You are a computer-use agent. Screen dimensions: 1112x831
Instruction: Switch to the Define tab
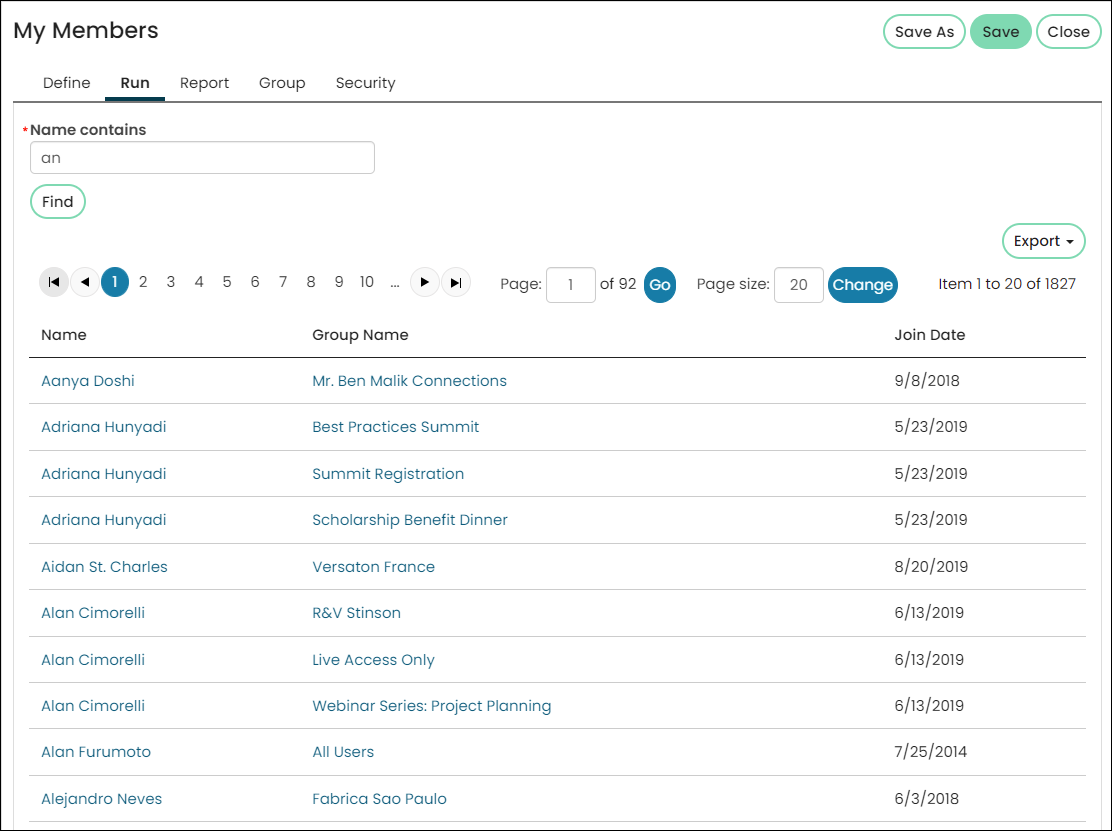pyautogui.click(x=67, y=83)
